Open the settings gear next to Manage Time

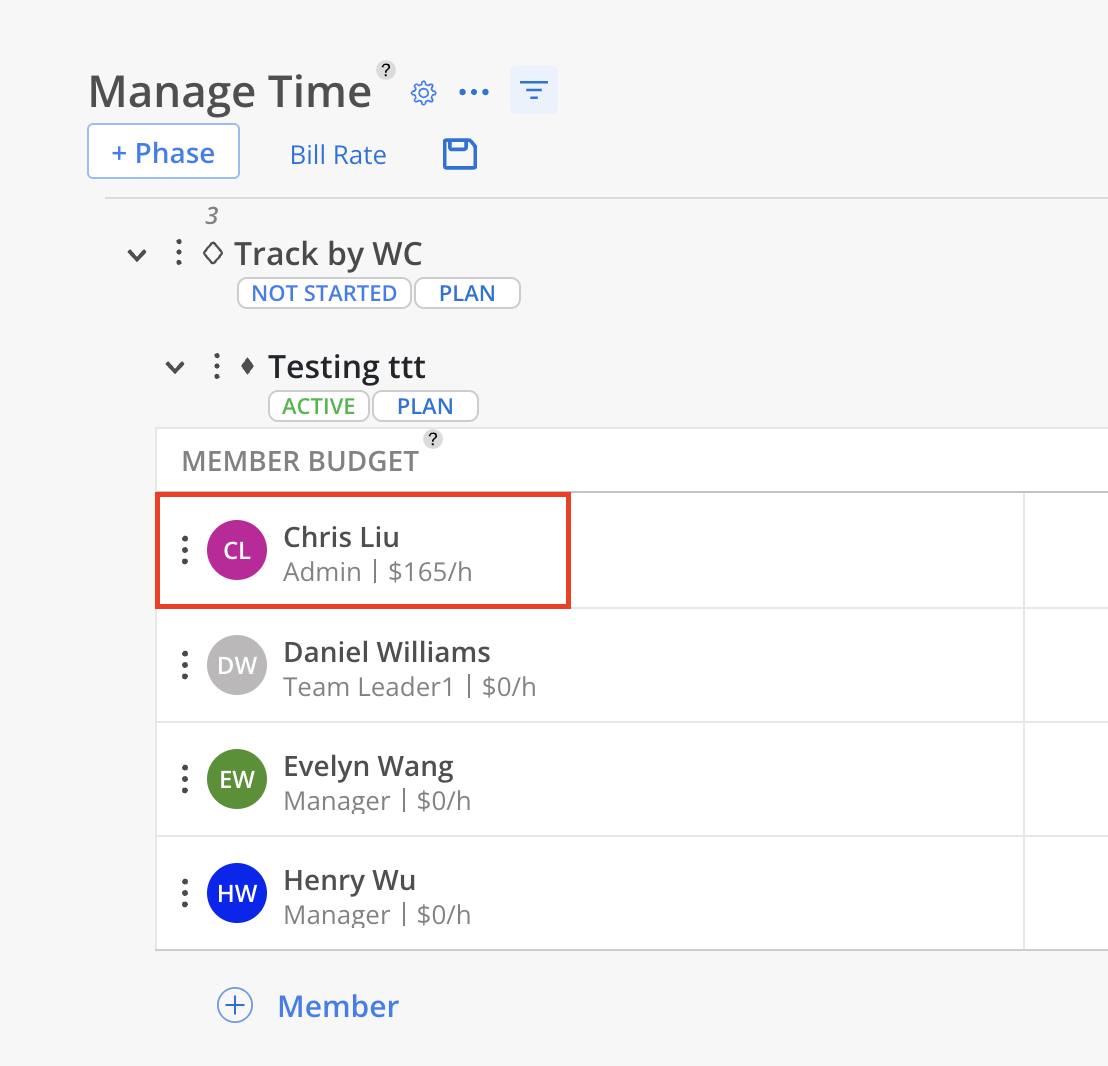(x=423, y=93)
